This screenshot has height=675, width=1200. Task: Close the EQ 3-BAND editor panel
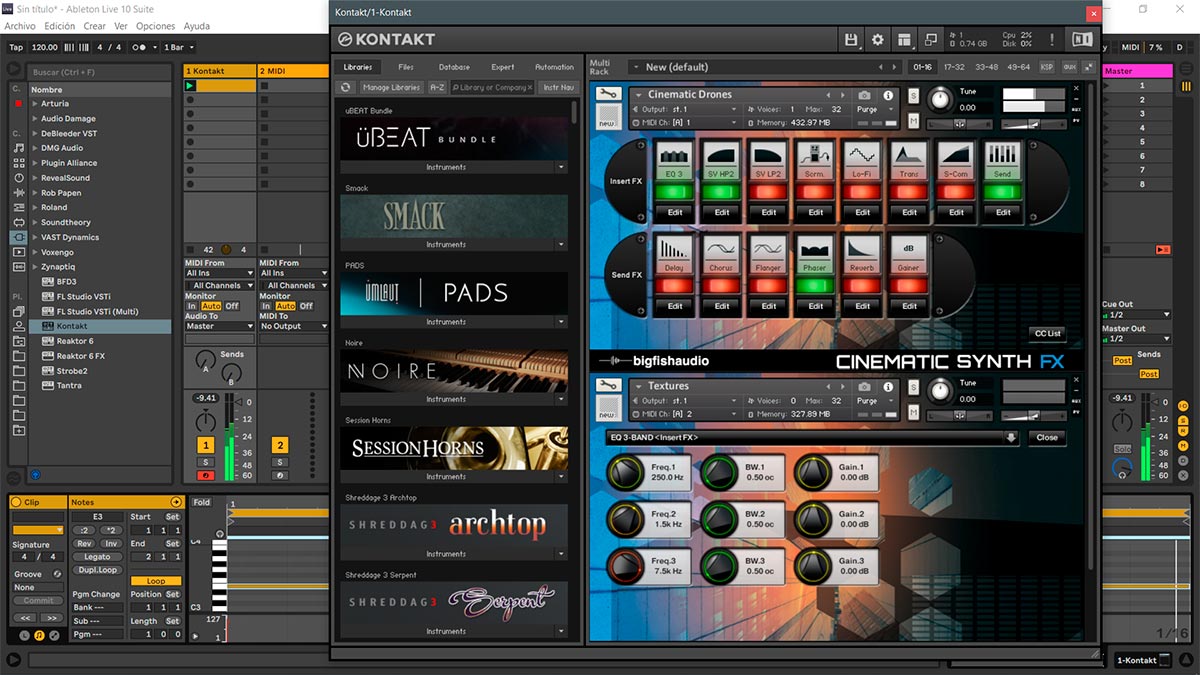(x=1047, y=437)
